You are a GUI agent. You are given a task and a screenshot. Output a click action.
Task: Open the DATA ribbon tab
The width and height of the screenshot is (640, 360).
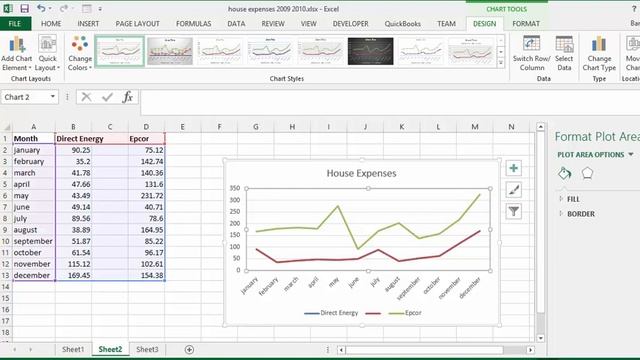[x=236, y=24]
